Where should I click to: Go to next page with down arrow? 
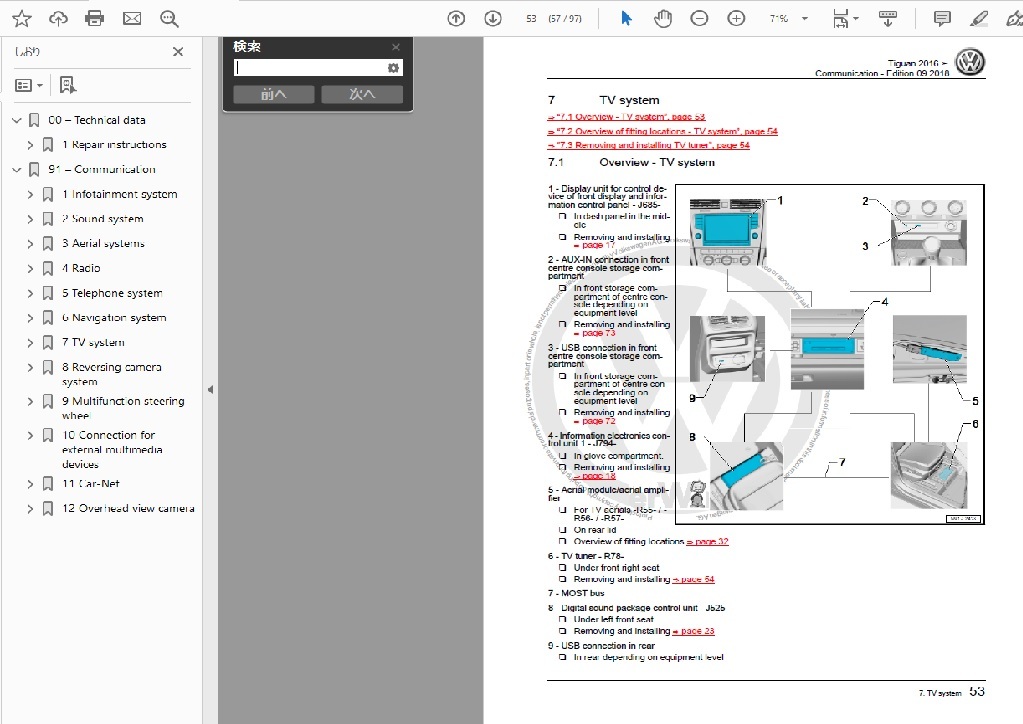pos(492,18)
